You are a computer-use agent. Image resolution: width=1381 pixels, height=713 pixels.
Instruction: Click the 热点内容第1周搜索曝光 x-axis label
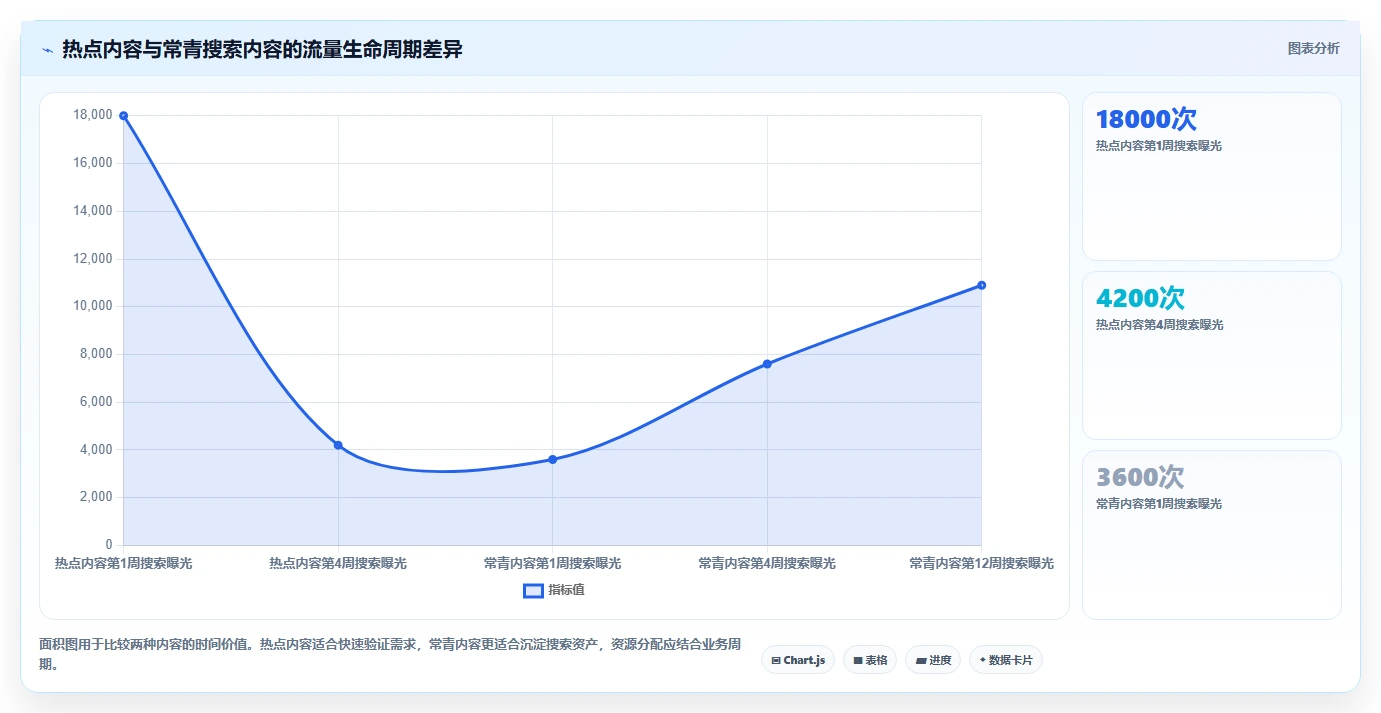click(123, 564)
